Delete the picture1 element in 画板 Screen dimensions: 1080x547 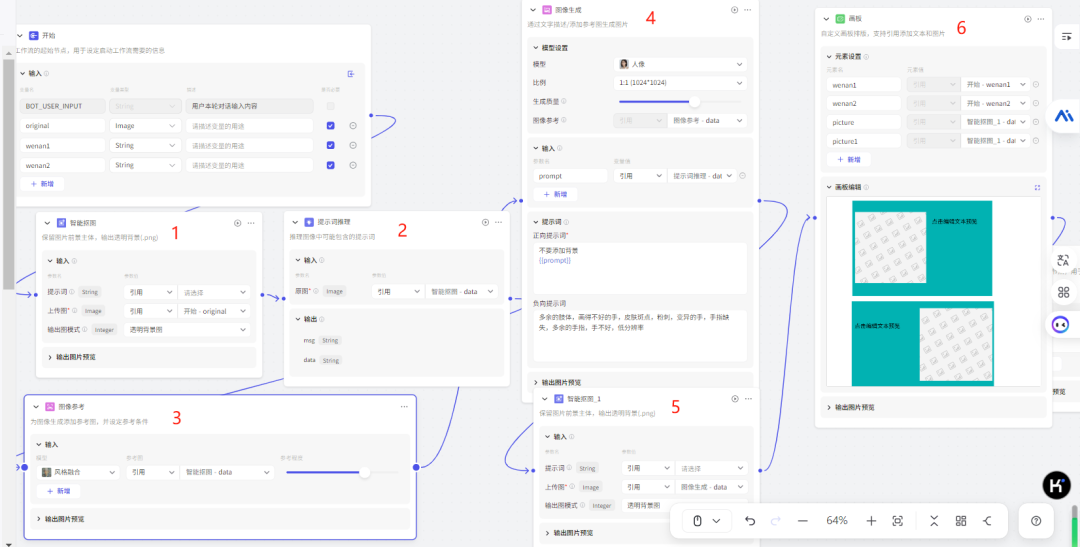click(x=1035, y=141)
